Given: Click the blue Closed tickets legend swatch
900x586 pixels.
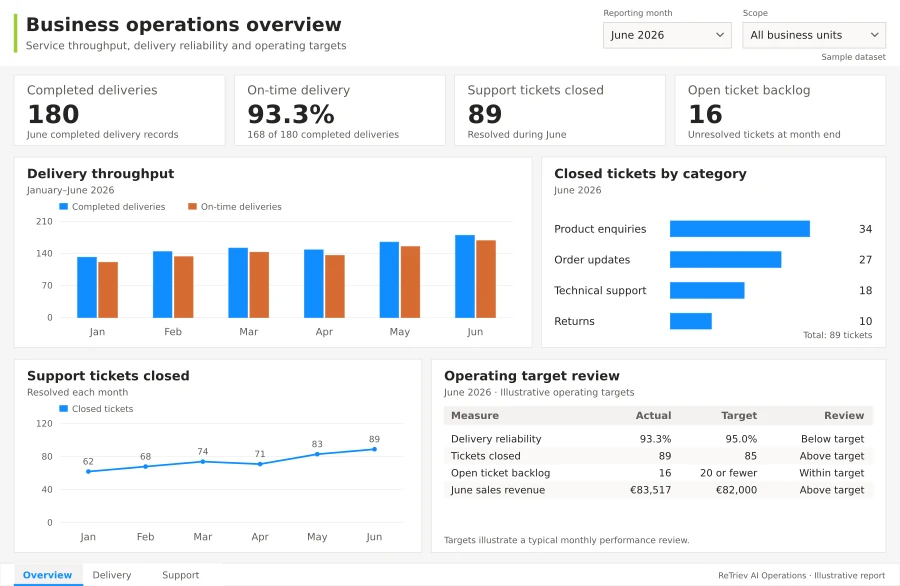Looking at the screenshot, I should pos(64,409).
